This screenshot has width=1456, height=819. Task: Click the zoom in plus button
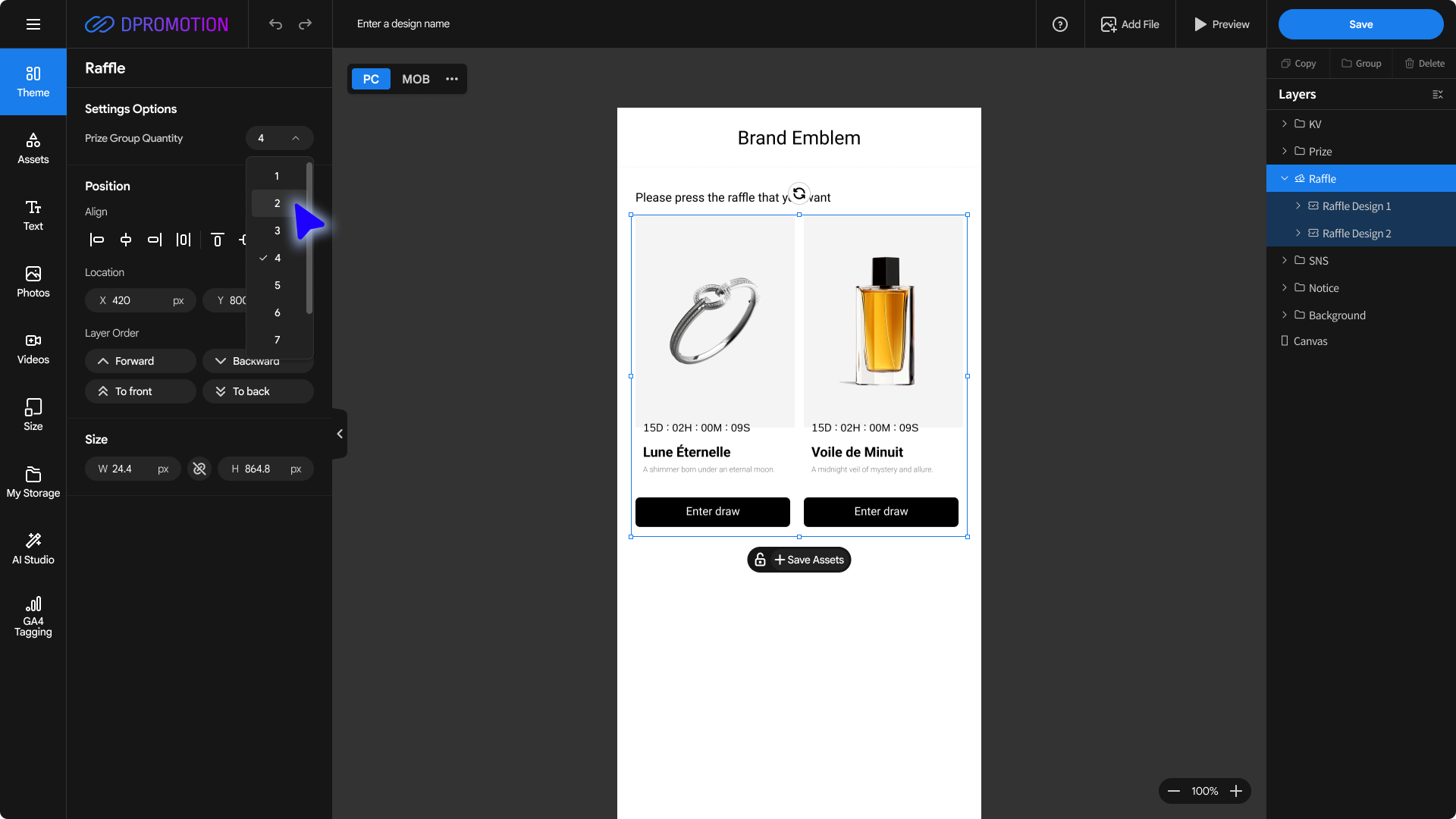pyautogui.click(x=1236, y=791)
